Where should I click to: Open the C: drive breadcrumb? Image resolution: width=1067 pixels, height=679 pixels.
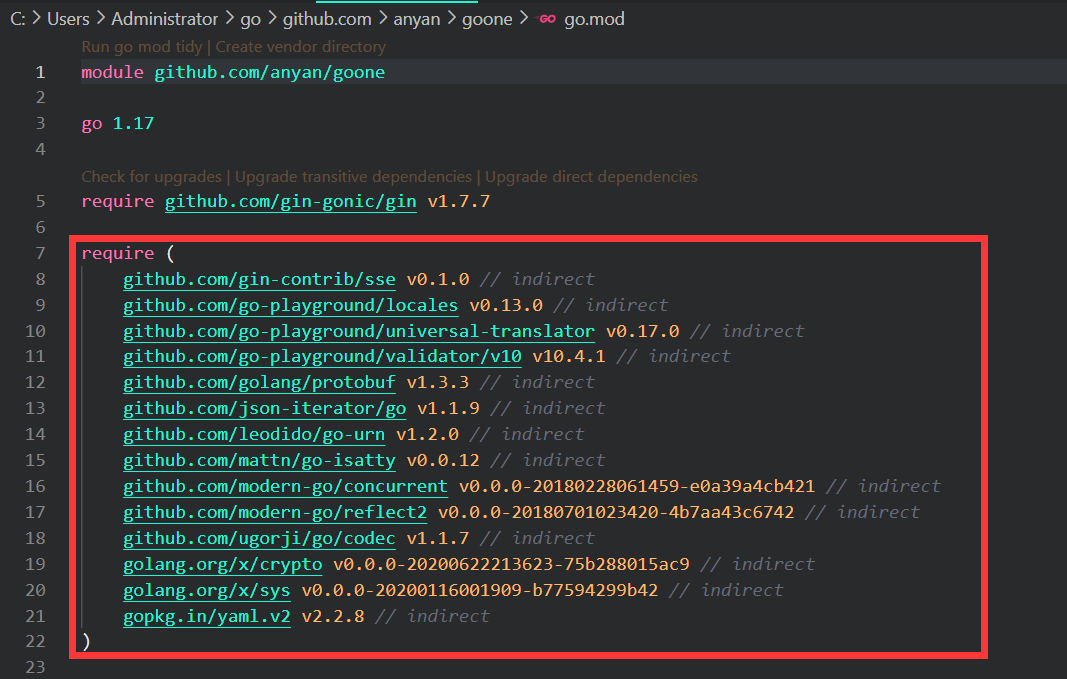click(18, 19)
